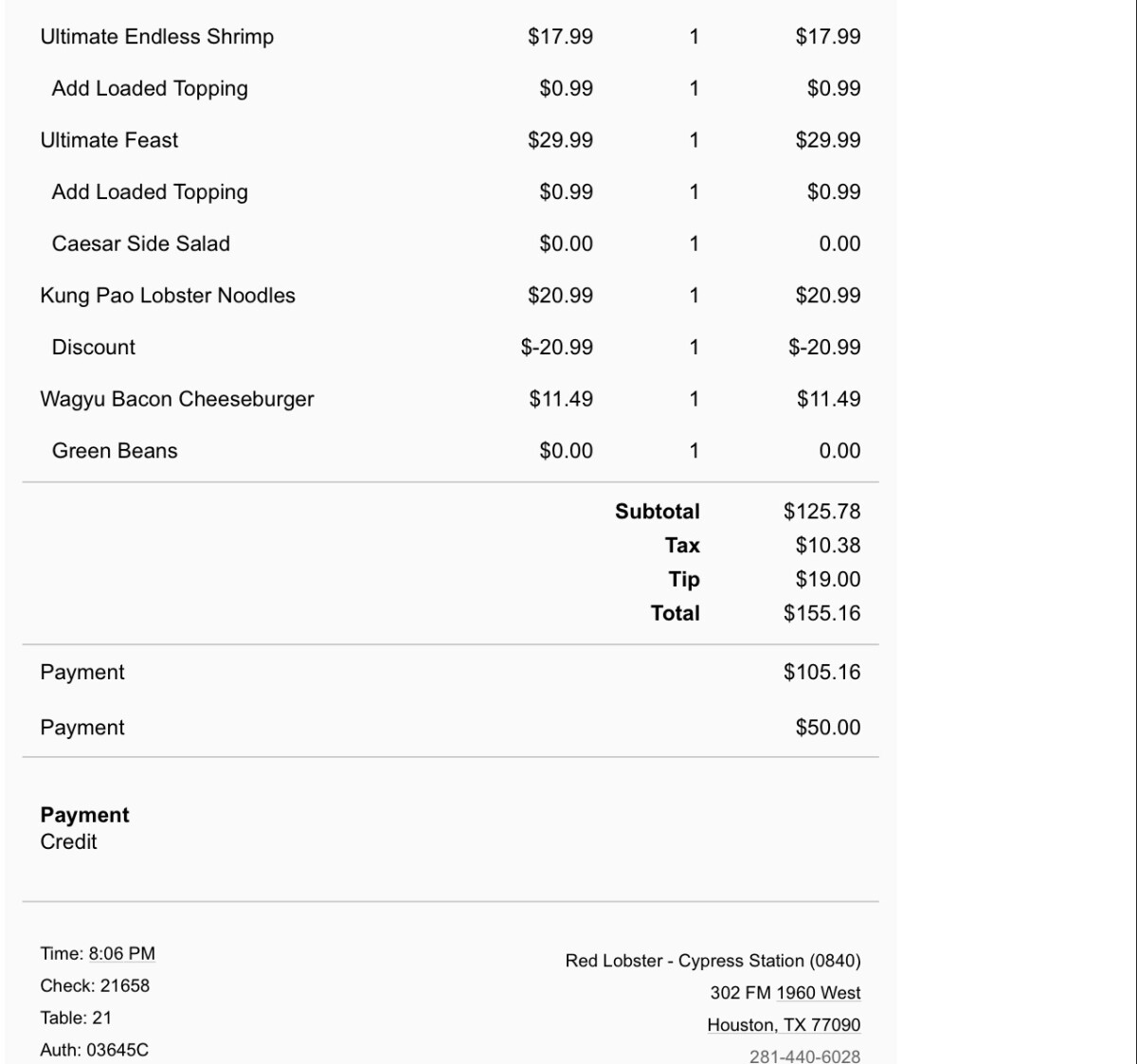
Task: Select the Ultimate Endless Shrimp item name
Action: pos(157,37)
